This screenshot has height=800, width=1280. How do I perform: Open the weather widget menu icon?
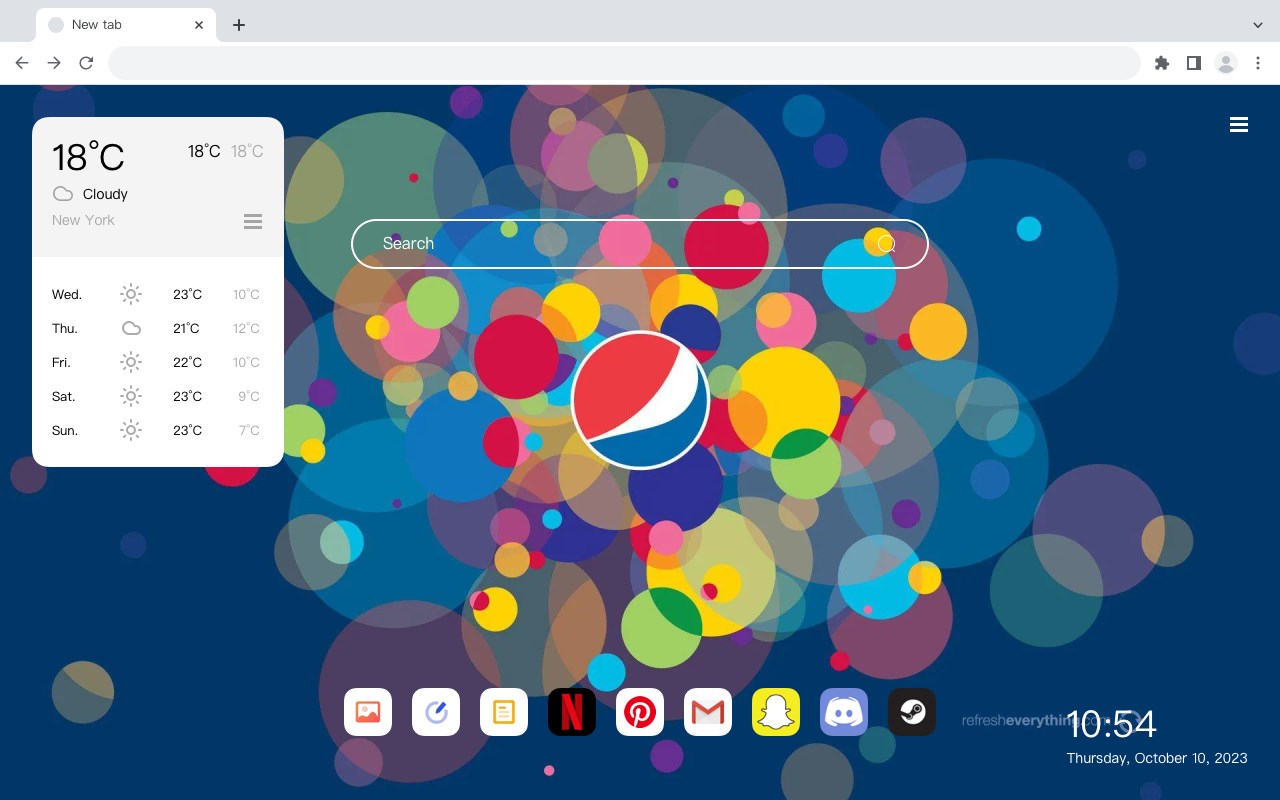(x=253, y=221)
